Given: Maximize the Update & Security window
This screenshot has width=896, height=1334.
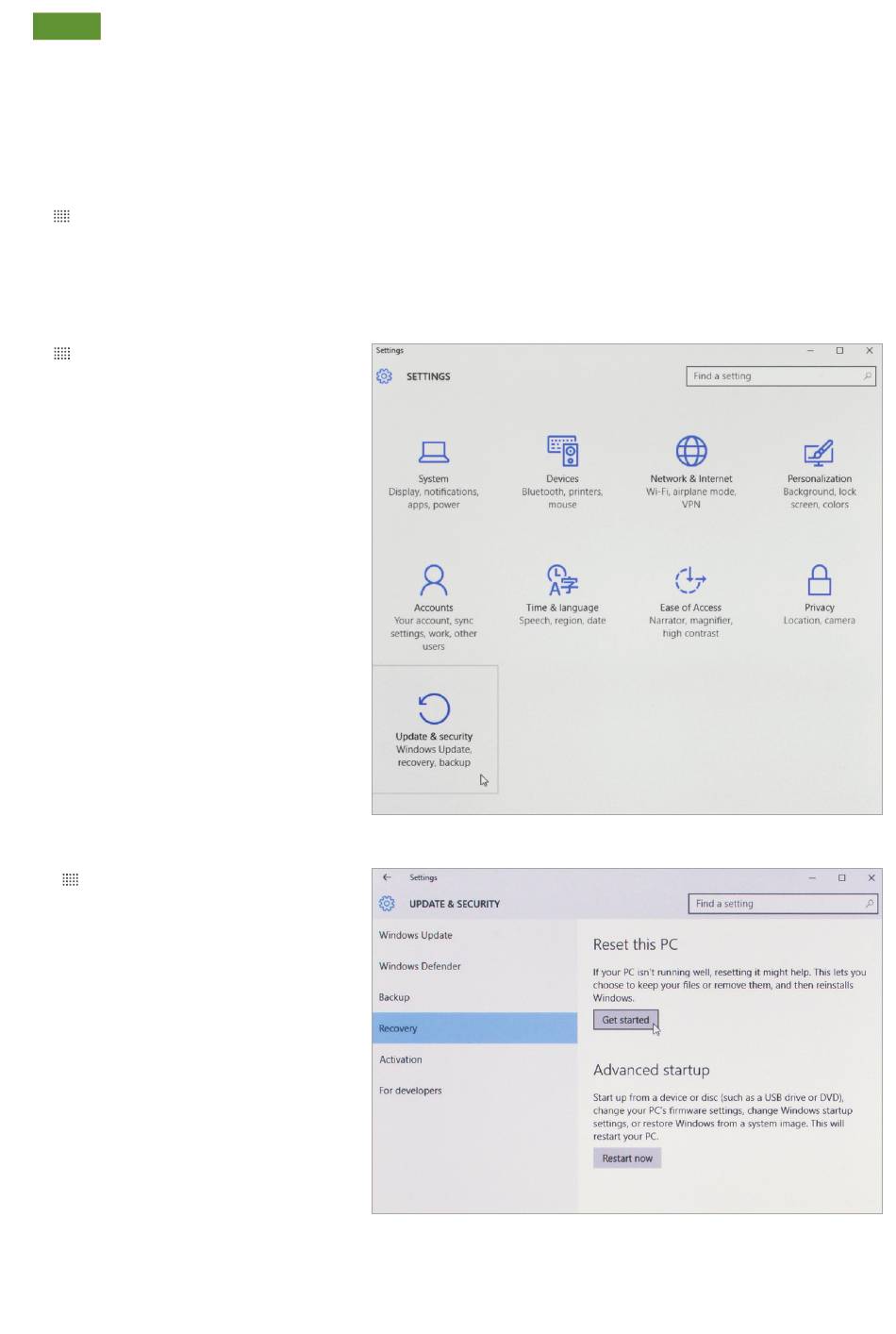Looking at the screenshot, I should click(x=842, y=877).
